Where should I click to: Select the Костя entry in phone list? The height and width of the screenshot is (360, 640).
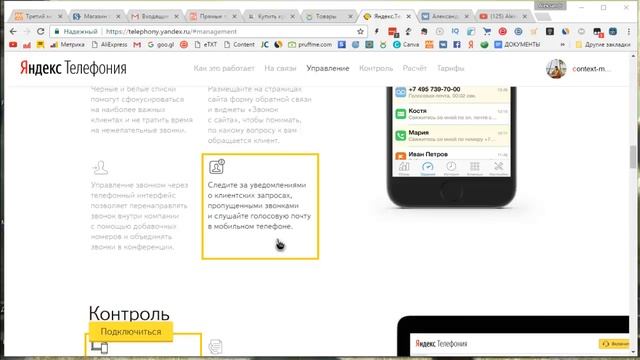coord(451,114)
